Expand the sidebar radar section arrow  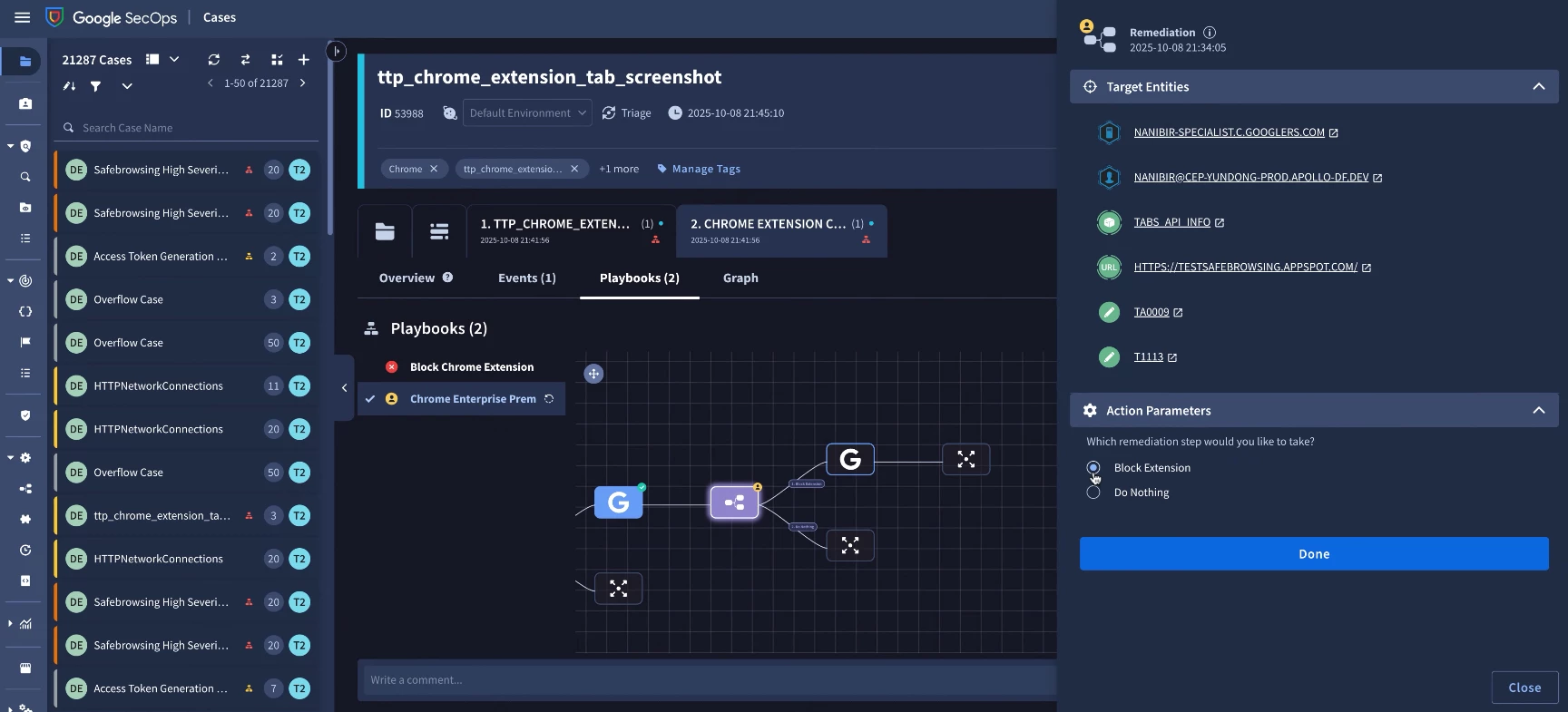[10, 280]
